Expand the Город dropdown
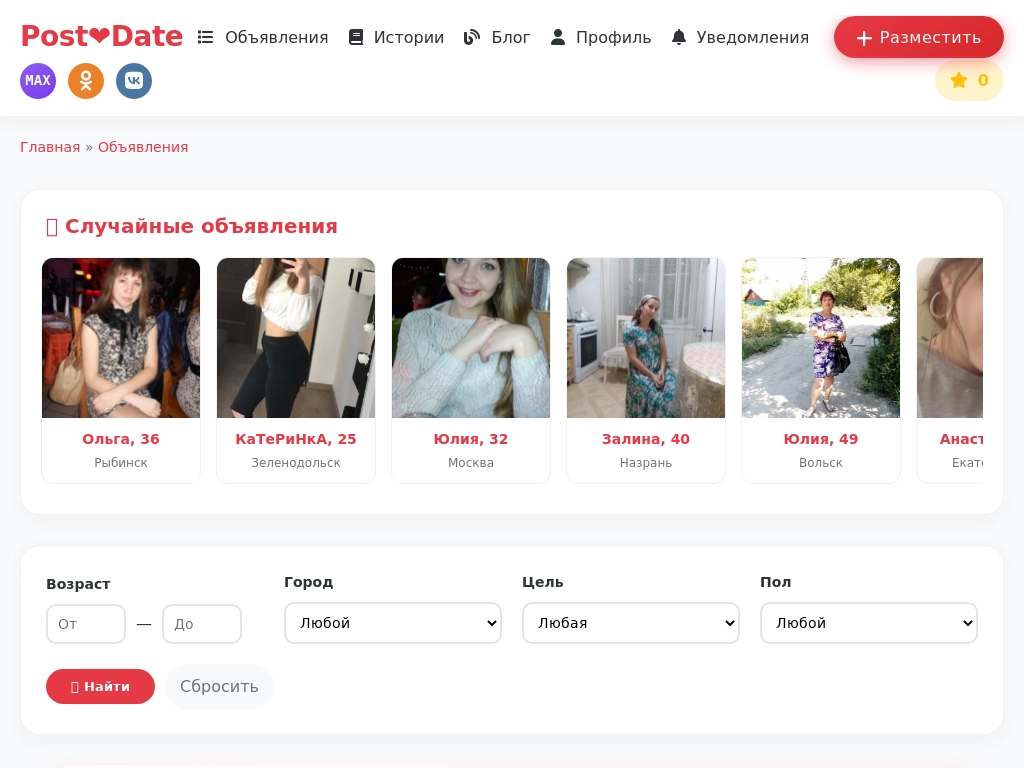This screenshot has height=768, width=1024. (392, 623)
